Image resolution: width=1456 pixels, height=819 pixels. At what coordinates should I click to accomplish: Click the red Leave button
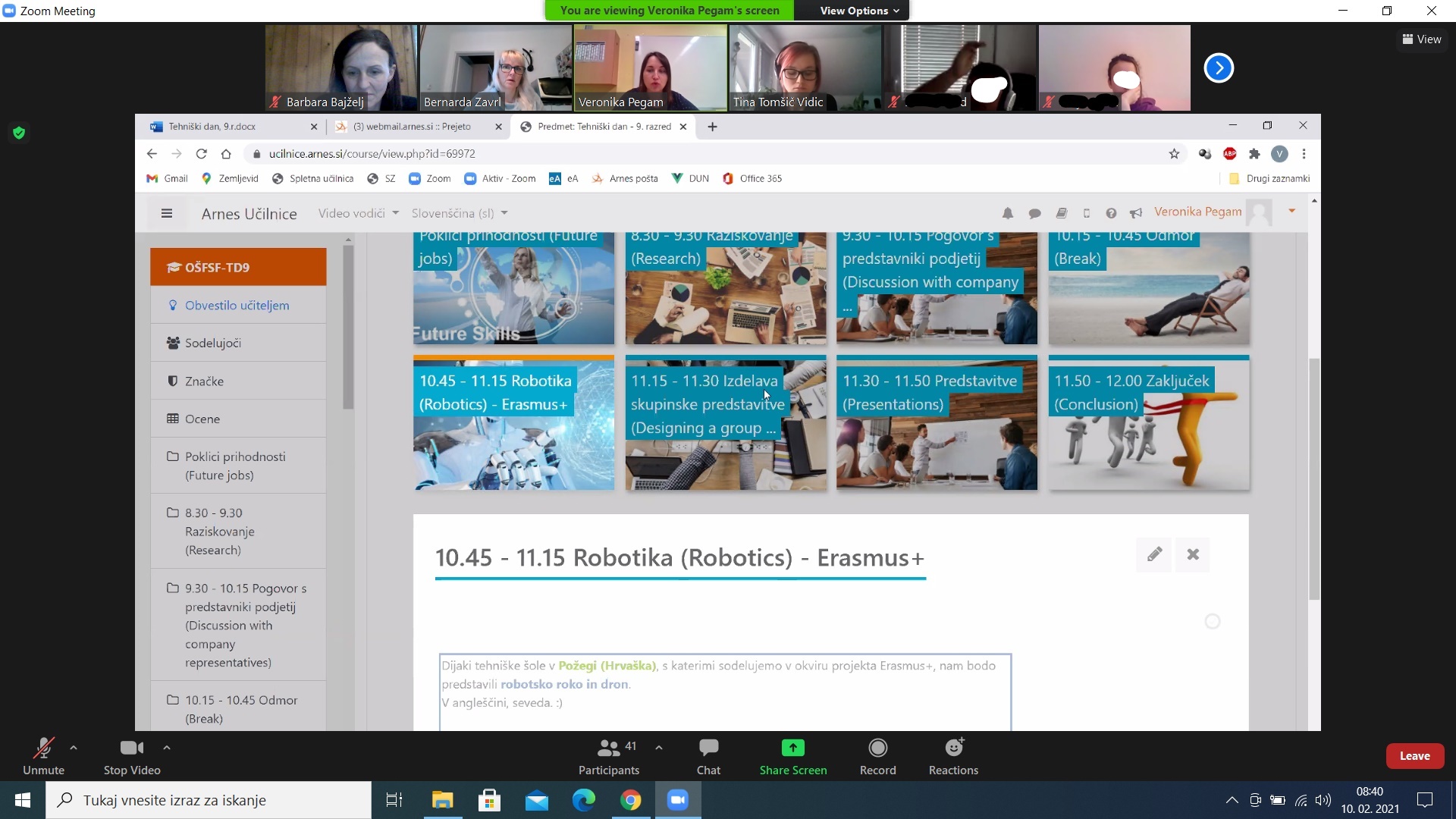coord(1414,756)
